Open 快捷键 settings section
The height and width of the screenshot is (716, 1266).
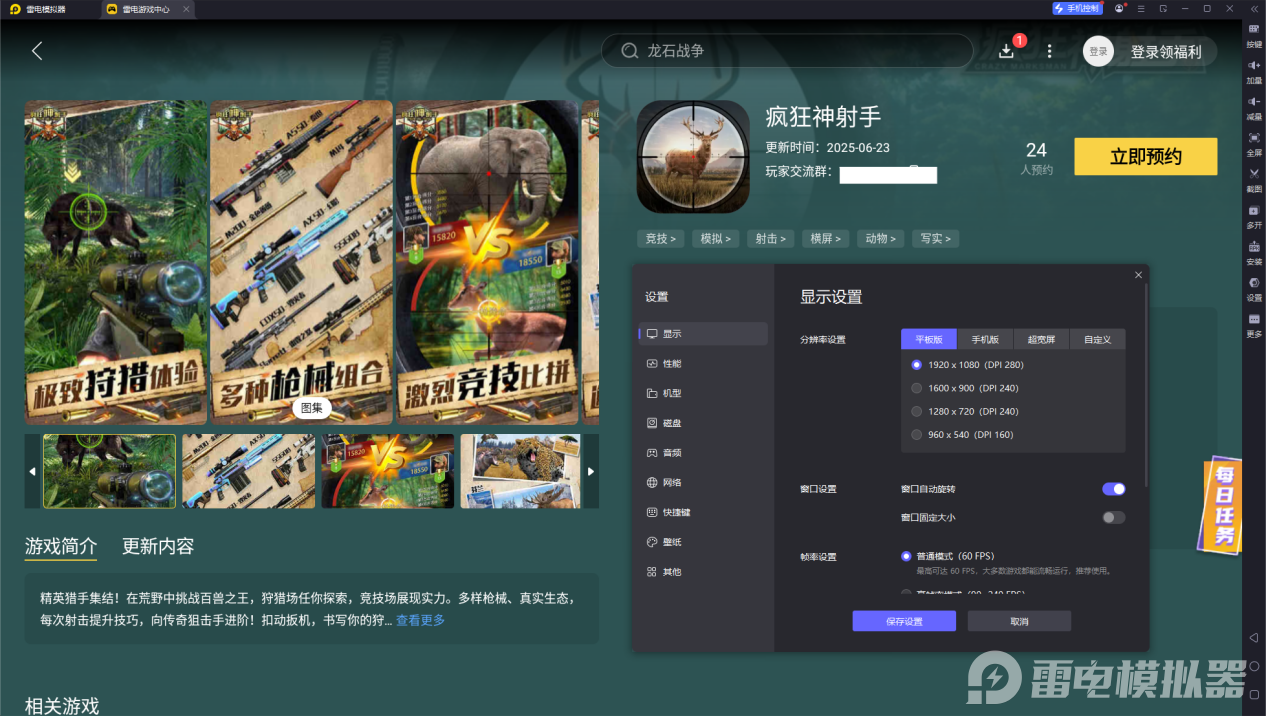pos(703,512)
